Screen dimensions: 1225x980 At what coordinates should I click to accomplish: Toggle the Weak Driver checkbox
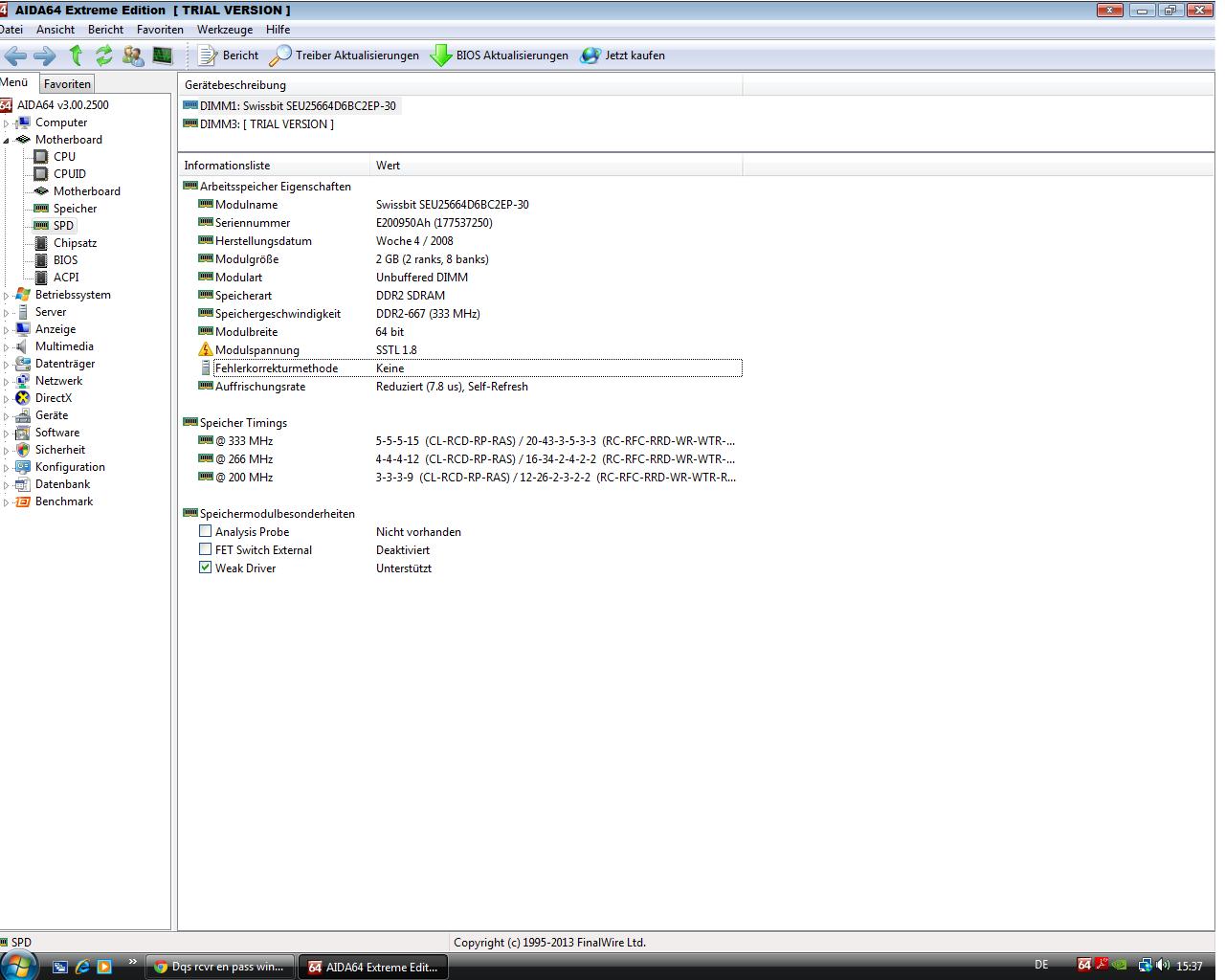[205, 568]
